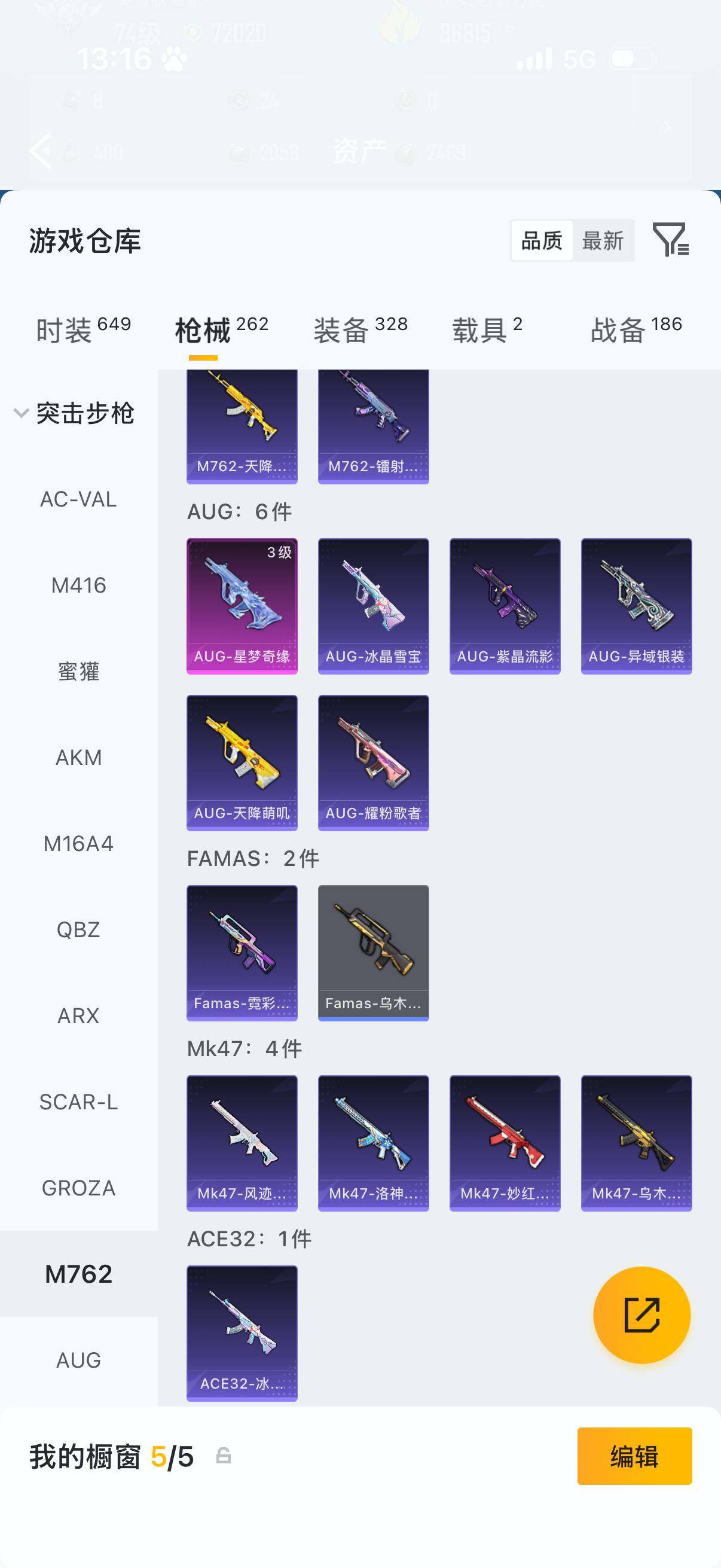
Task: Open the ACE32-冰 weapon skin
Action: pos(242,1333)
